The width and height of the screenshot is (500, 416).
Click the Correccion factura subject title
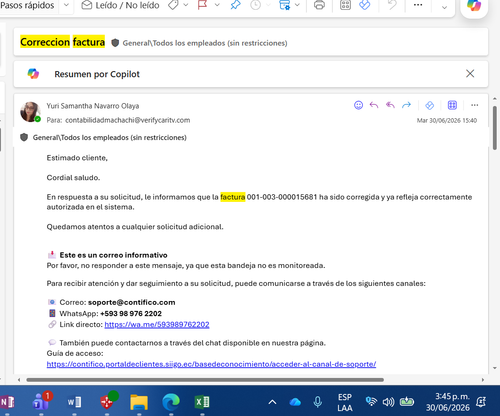(x=62, y=42)
